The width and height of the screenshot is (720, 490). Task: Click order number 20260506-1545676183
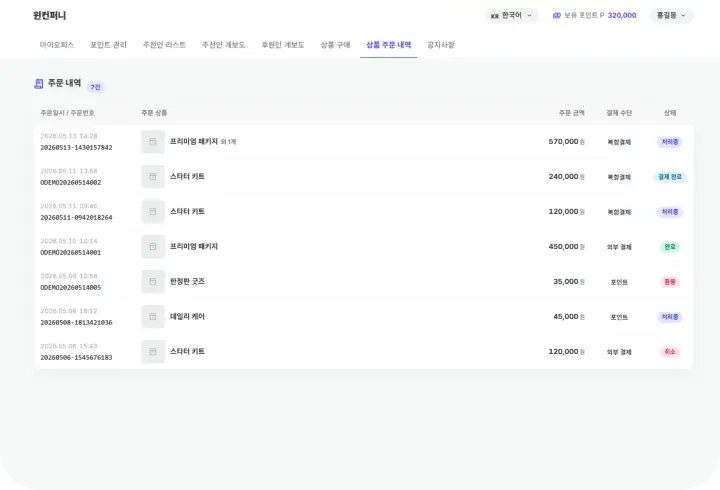coord(76,357)
